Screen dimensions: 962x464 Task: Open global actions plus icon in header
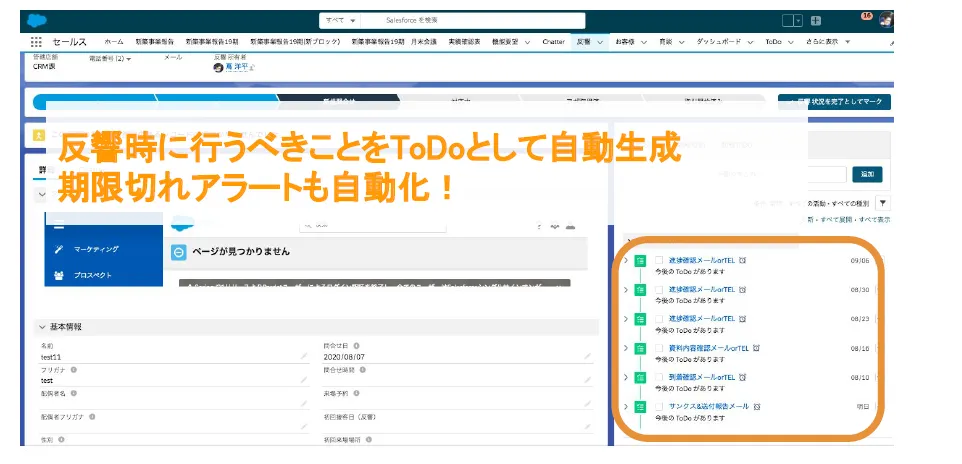815,21
